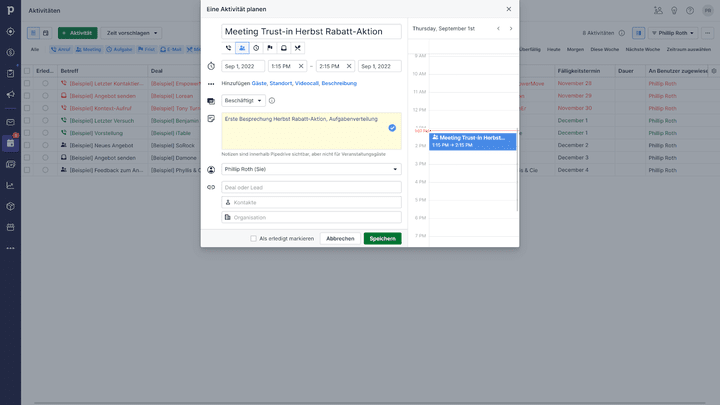
Task: Open Campaigns megaphone icon in sidebar
Action: click(10, 94)
